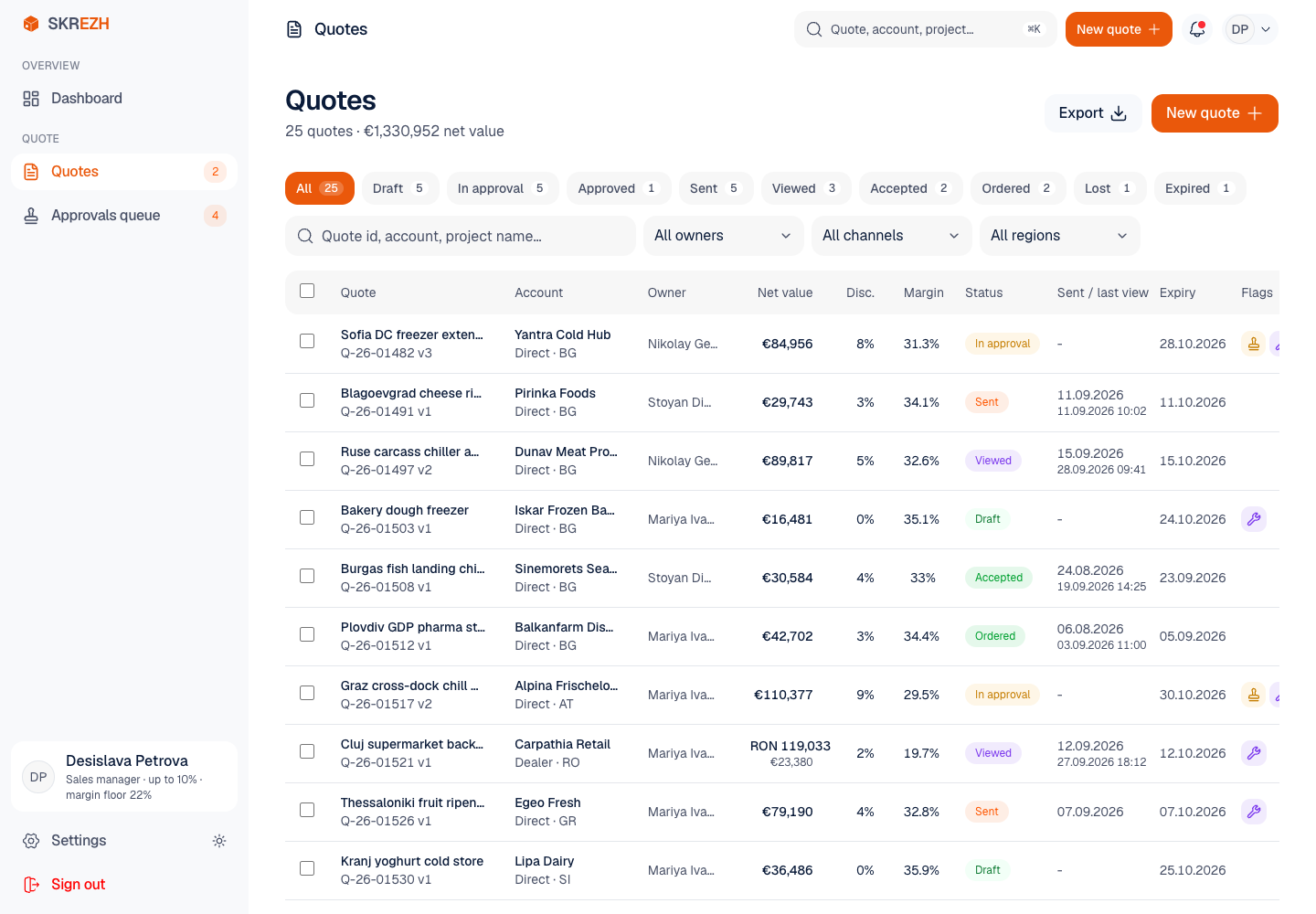Expand the All regions dropdown
1316x914 pixels.
(1060, 236)
